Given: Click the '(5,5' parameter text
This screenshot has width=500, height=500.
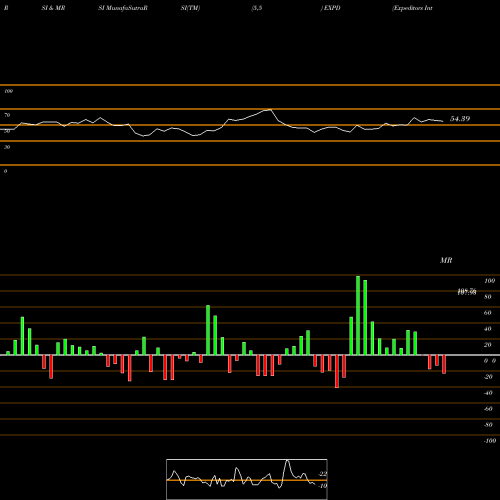Looking at the screenshot, I should [257, 8].
